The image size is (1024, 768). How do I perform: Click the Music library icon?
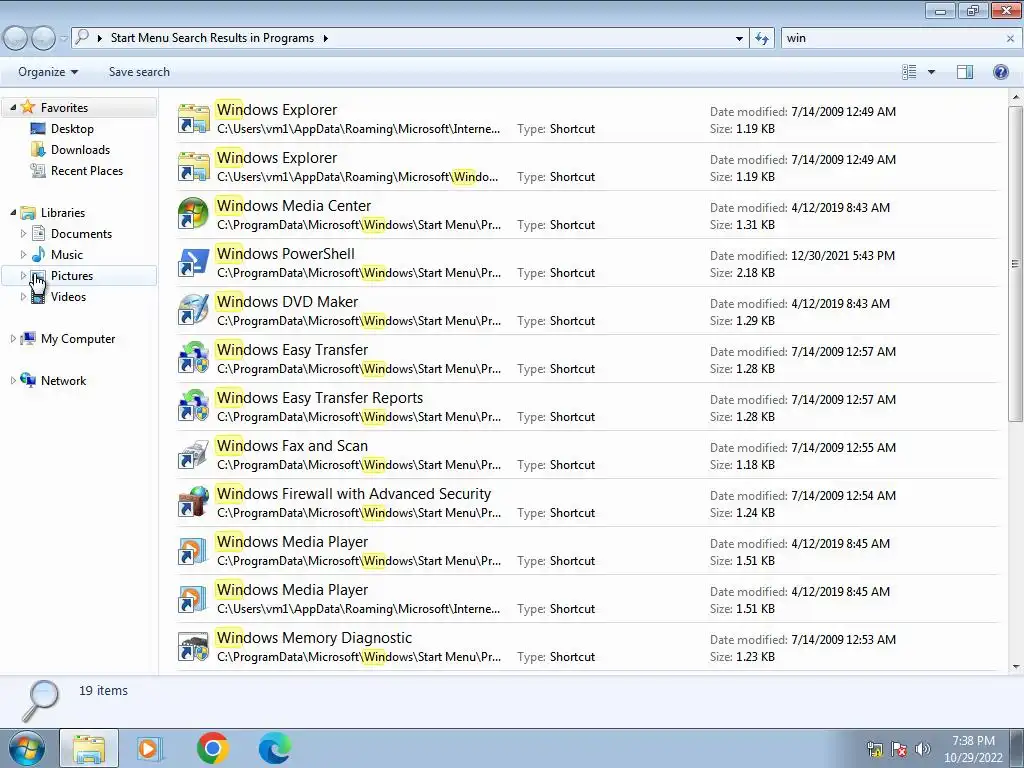tap(38, 255)
